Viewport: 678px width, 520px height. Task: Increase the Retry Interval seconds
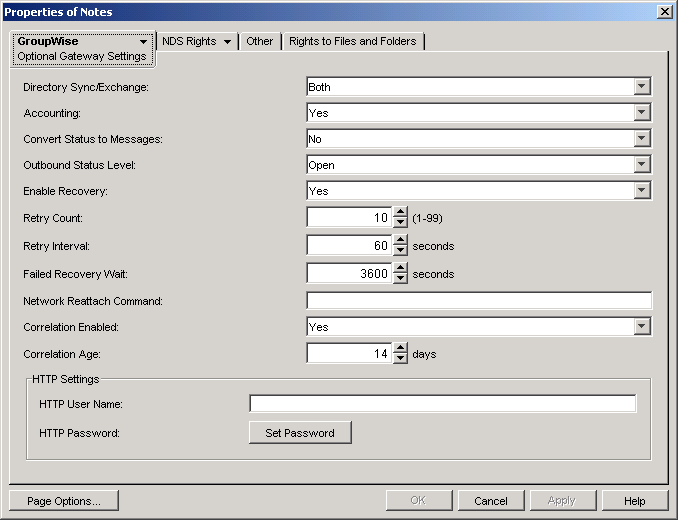[400, 240]
